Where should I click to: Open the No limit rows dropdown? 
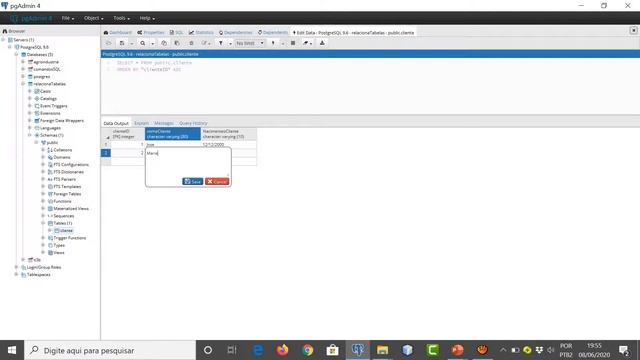point(250,43)
